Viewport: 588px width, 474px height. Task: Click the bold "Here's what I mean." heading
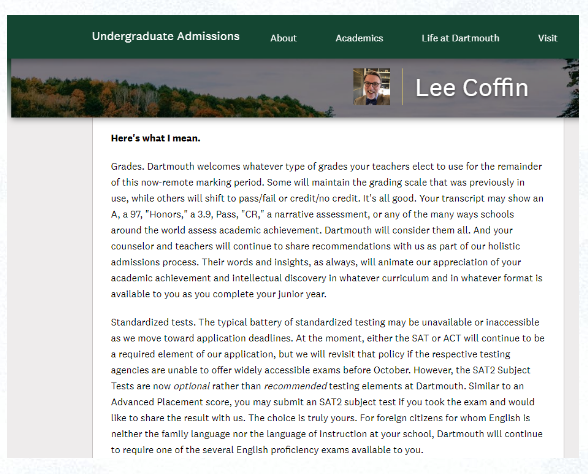pos(156,138)
